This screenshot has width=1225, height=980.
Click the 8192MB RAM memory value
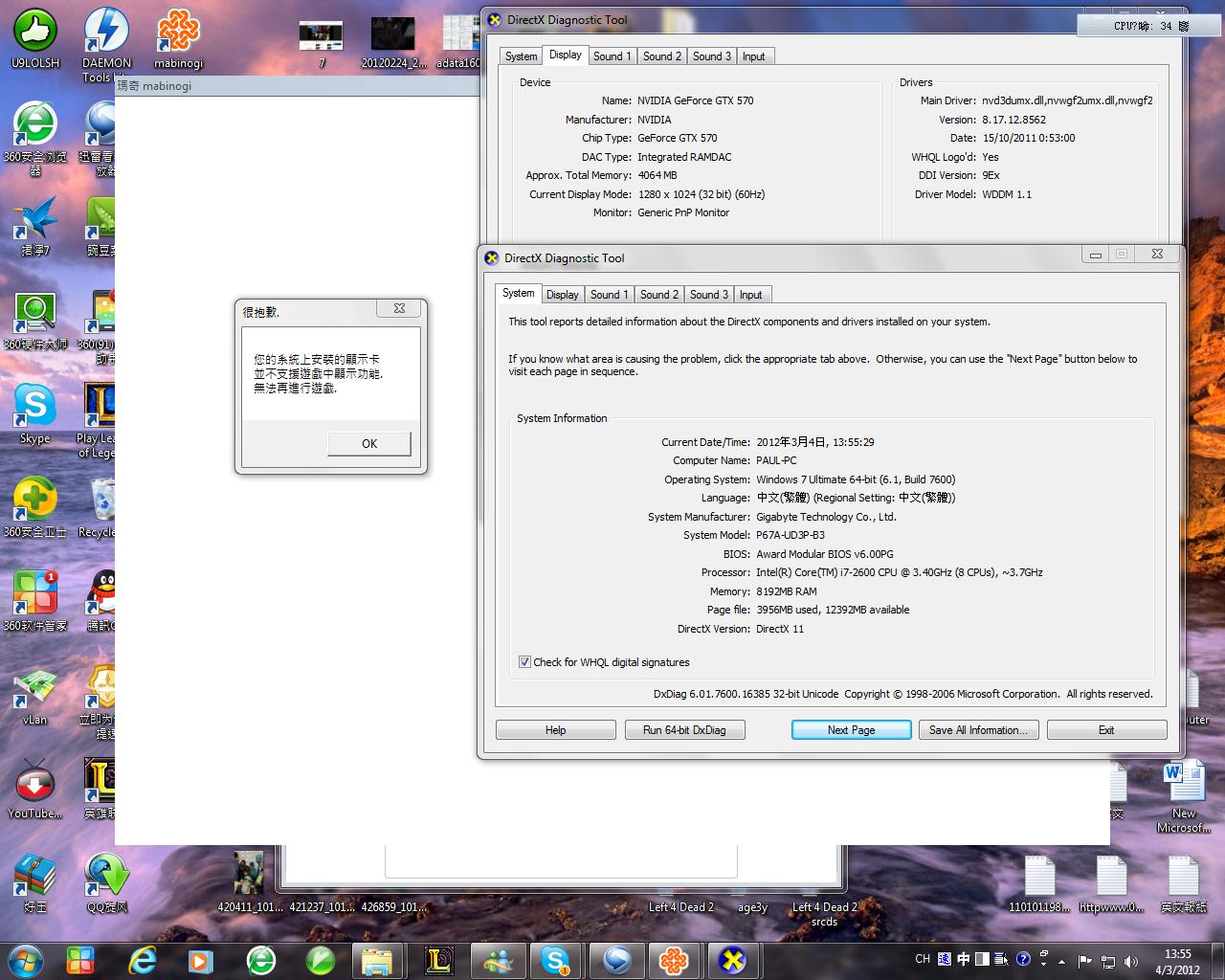pos(787,591)
